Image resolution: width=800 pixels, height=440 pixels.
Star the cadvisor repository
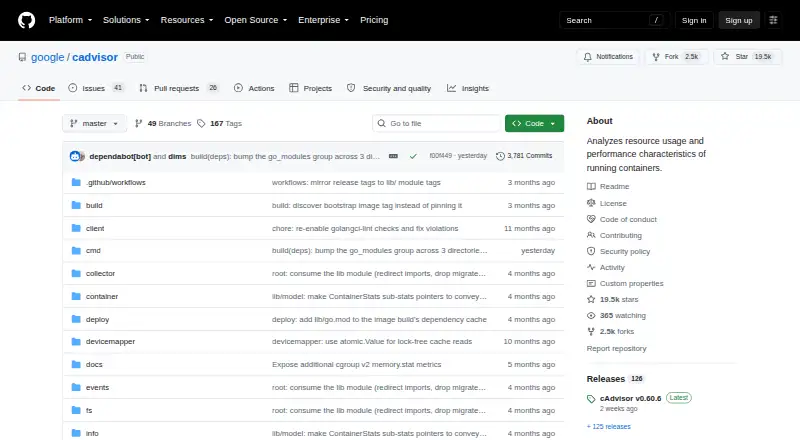pyautogui.click(x=747, y=57)
